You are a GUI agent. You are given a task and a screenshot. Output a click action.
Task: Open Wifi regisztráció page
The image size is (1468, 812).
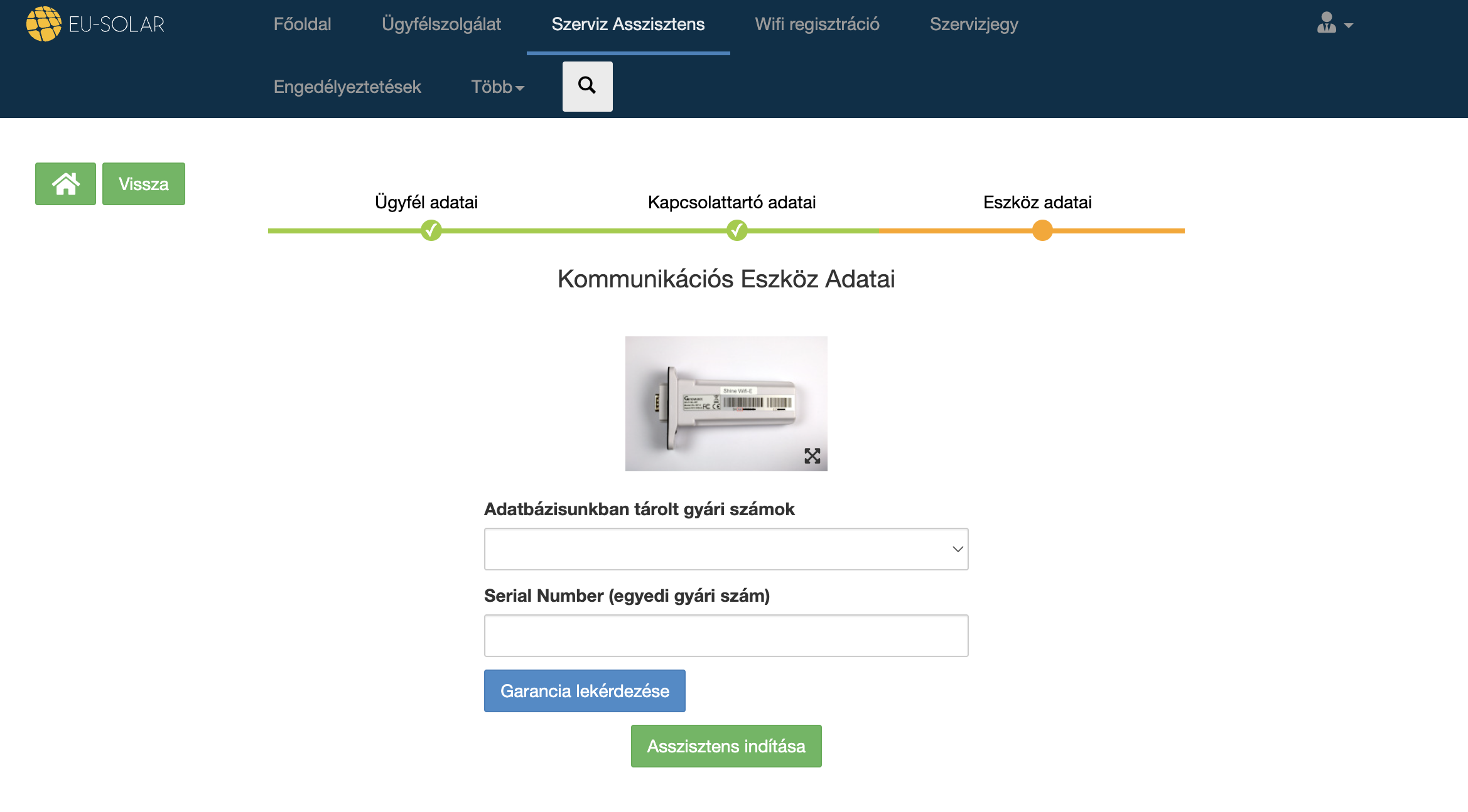click(x=817, y=24)
